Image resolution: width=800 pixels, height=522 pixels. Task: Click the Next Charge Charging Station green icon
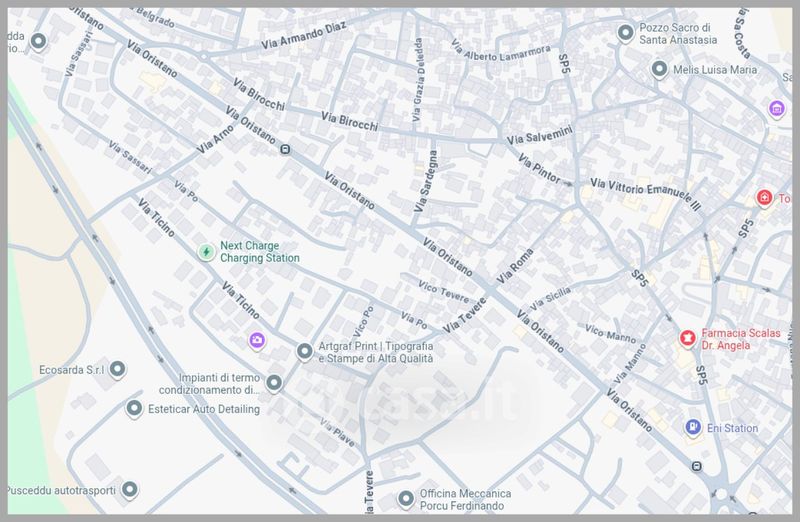[205, 251]
